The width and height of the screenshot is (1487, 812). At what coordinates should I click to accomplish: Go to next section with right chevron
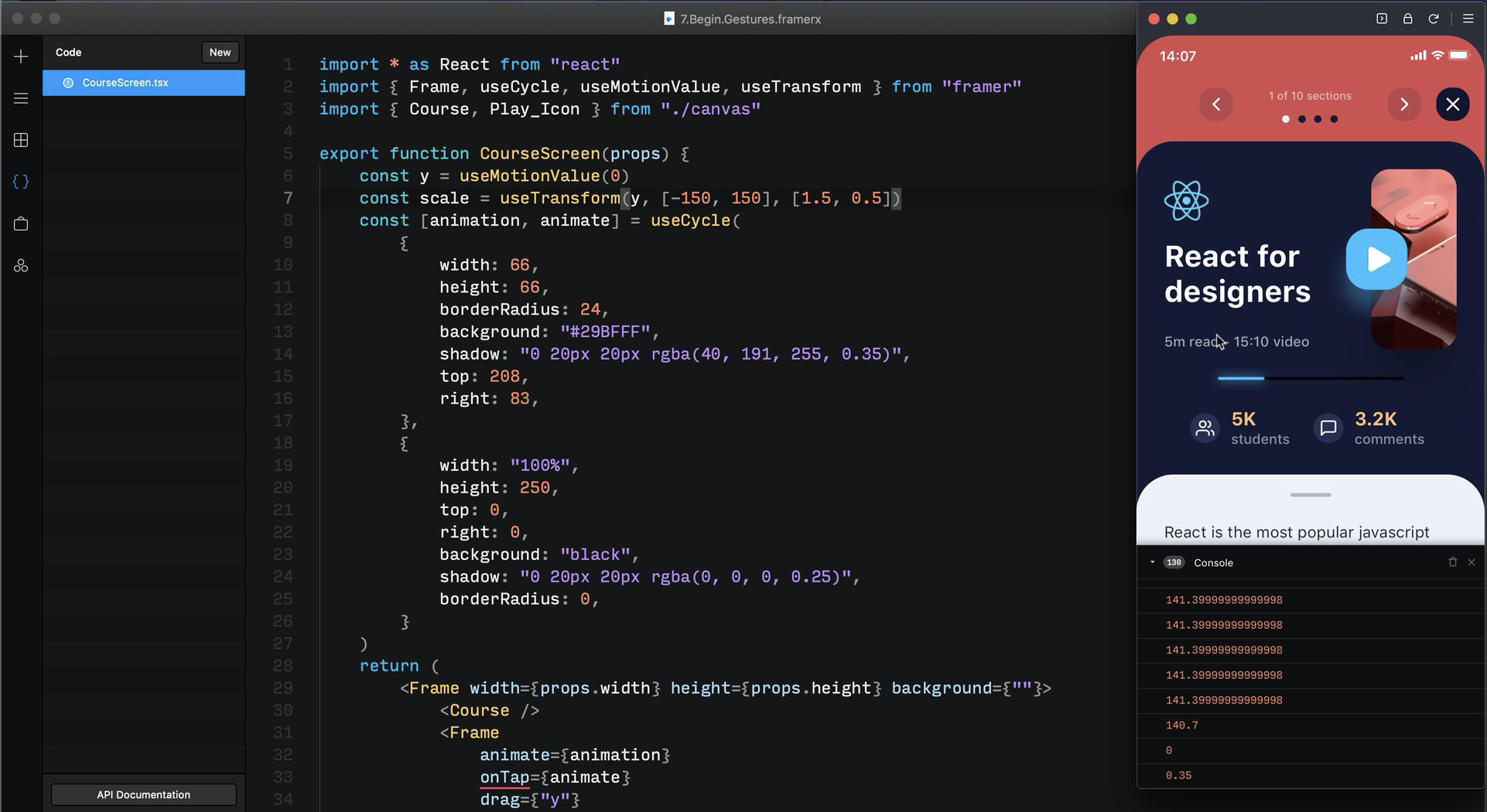[x=1404, y=104]
